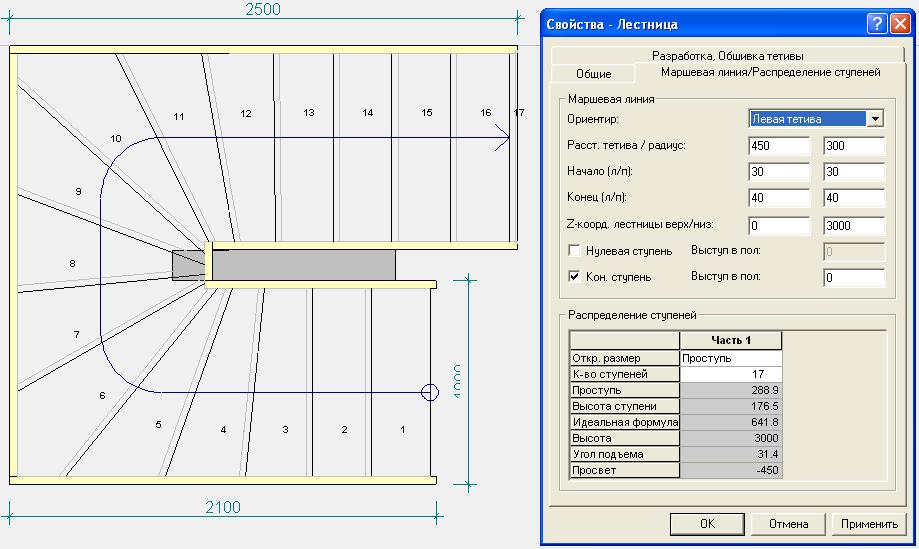This screenshot has width=919, height=549.
Task: Click the Левая тетива combo box value
Action: click(x=808, y=119)
